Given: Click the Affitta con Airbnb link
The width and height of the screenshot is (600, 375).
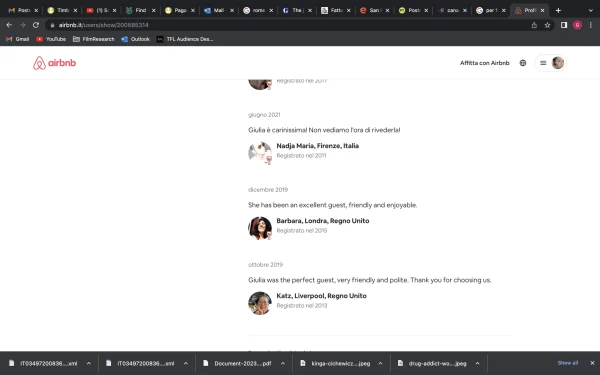Looking at the screenshot, I should point(484,63).
